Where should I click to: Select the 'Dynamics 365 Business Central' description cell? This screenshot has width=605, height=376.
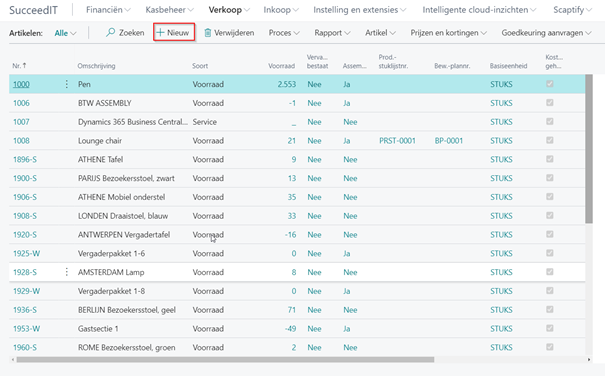(133, 122)
